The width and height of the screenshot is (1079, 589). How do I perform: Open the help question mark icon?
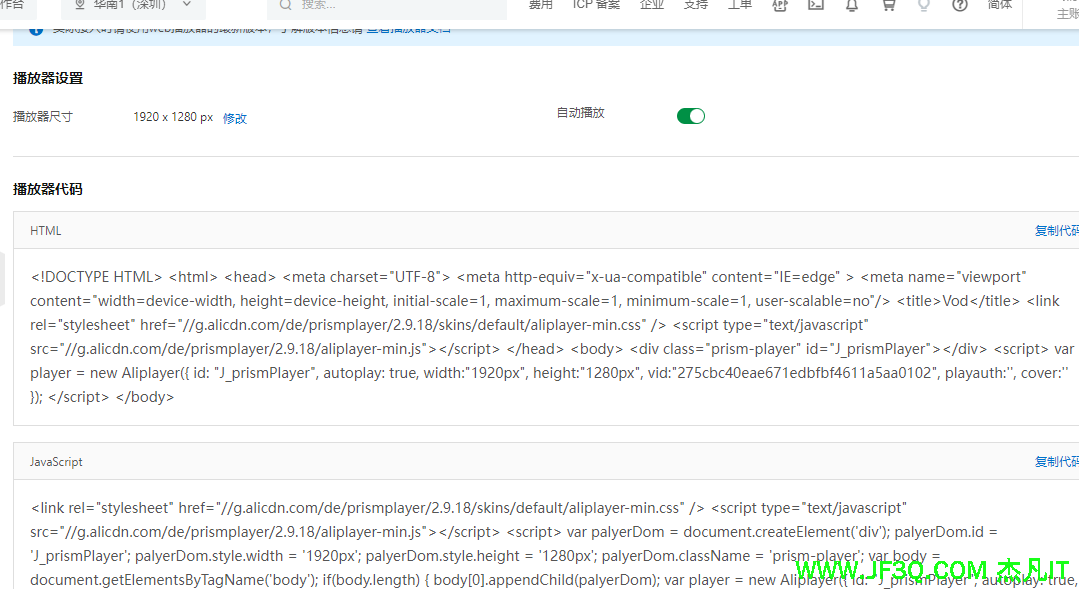pyautogui.click(x=960, y=5)
